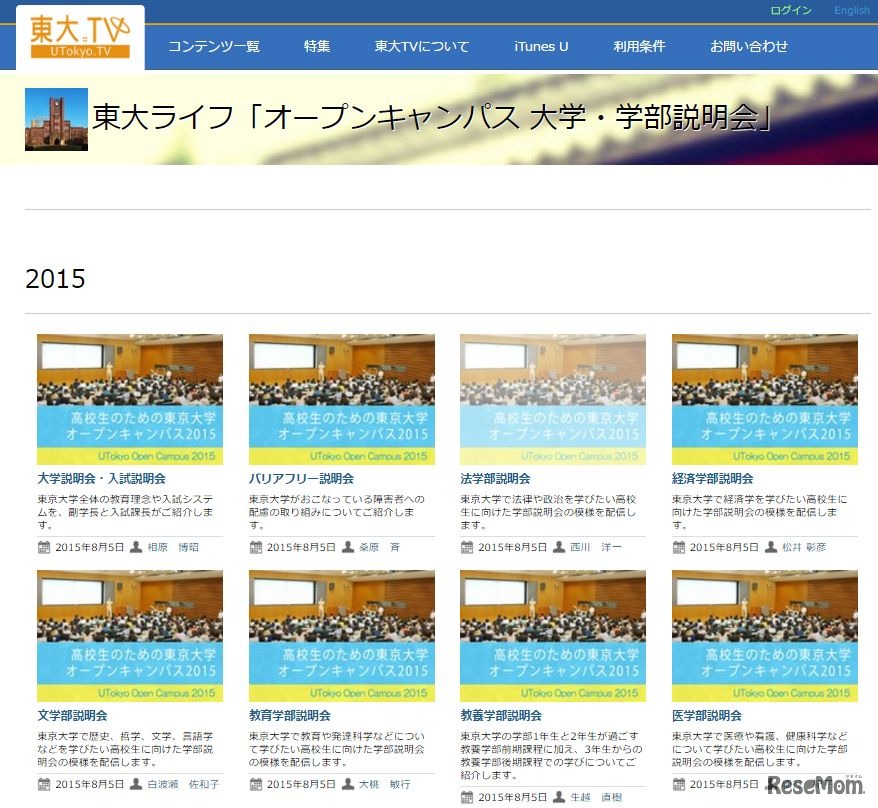Click page title 東大ライフ「オープンキャンパス 大学・学部説明会」
878x808 pixels.
(x=433, y=116)
